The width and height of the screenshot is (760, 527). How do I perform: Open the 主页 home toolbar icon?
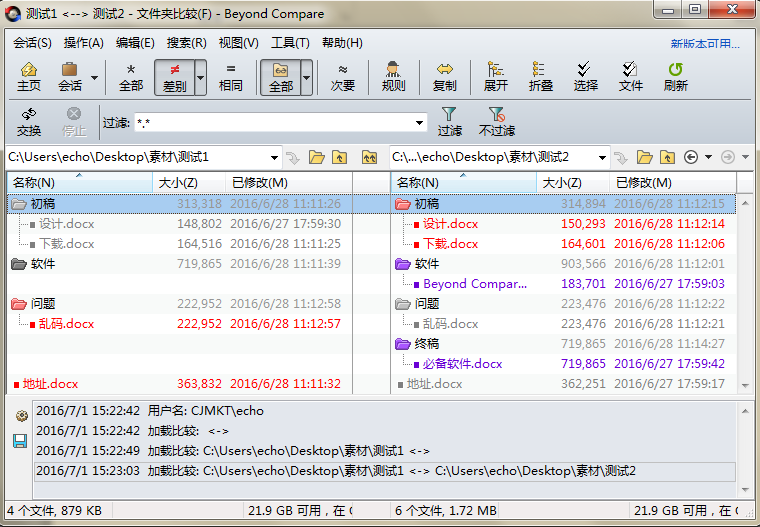click(29, 77)
